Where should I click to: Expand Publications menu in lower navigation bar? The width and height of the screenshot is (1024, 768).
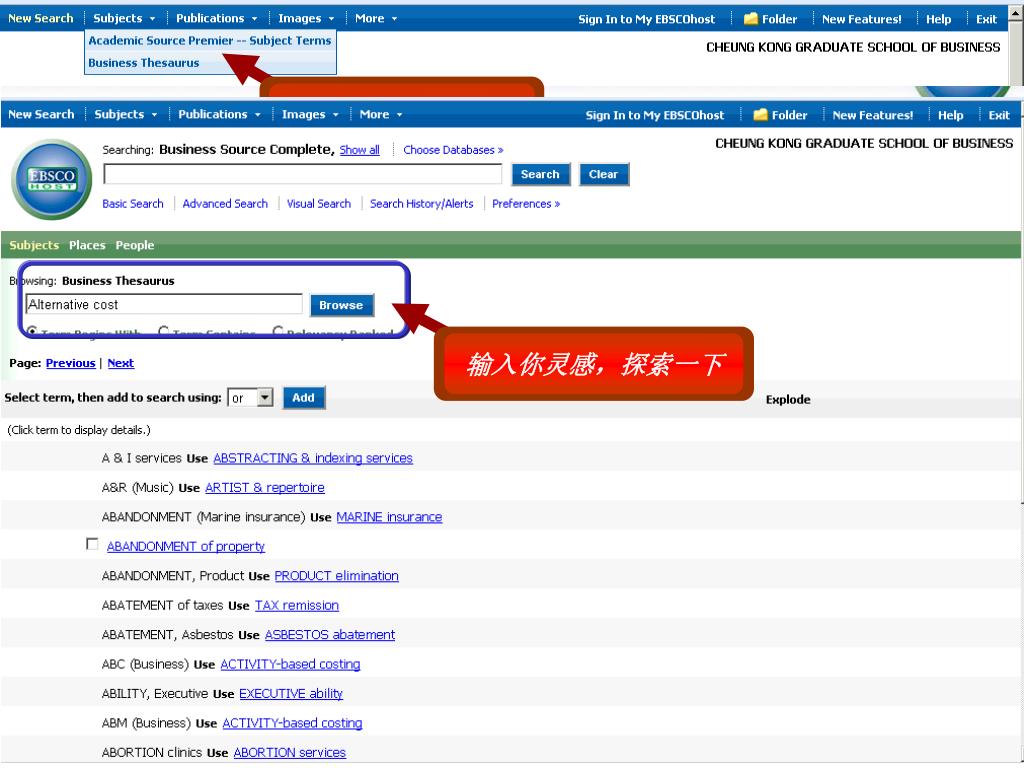(x=219, y=114)
